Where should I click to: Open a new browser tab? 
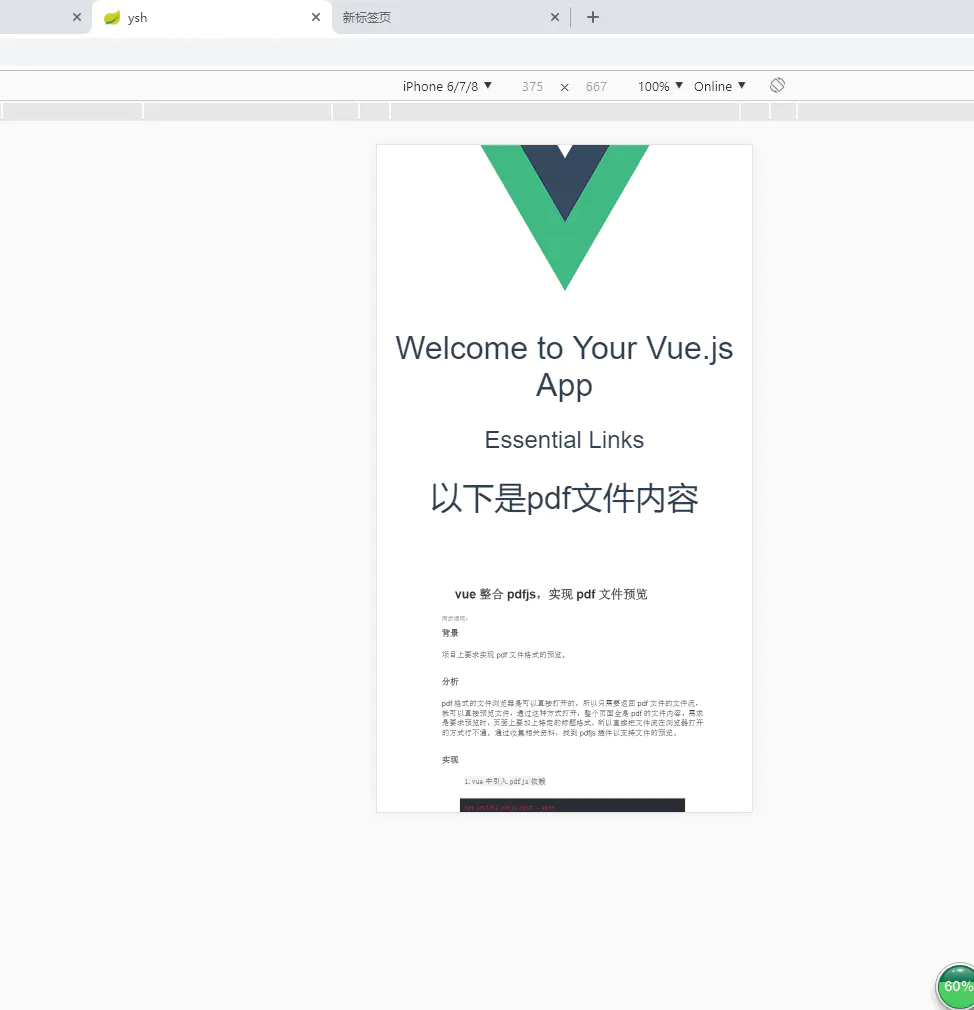(x=593, y=17)
